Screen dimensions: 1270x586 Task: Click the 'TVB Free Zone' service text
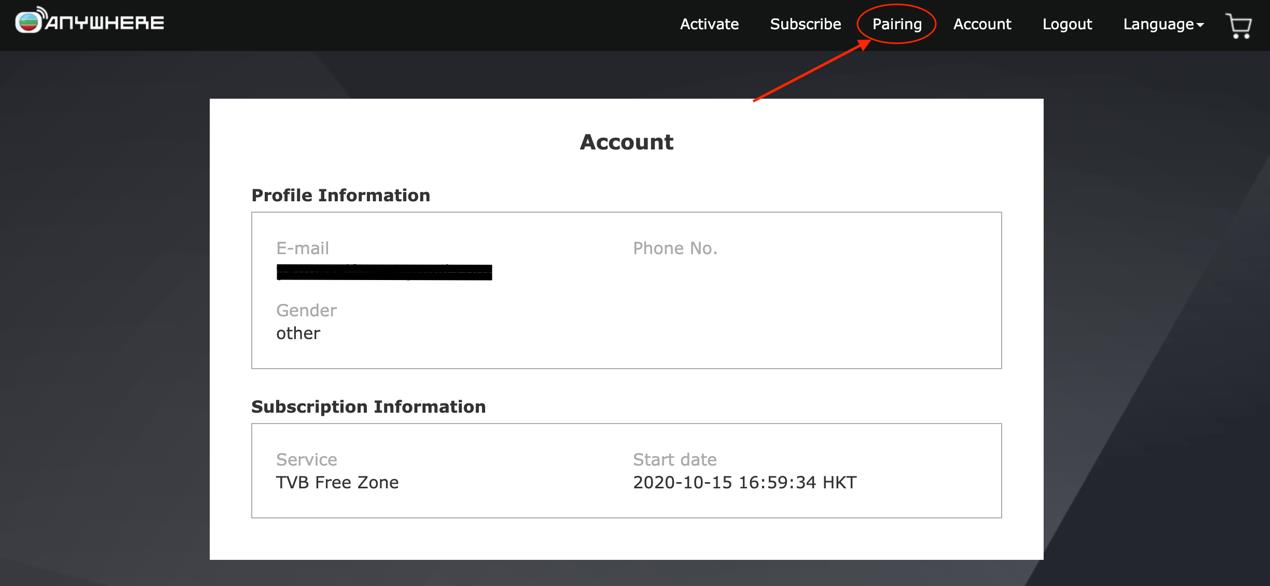[x=337, y=482]
